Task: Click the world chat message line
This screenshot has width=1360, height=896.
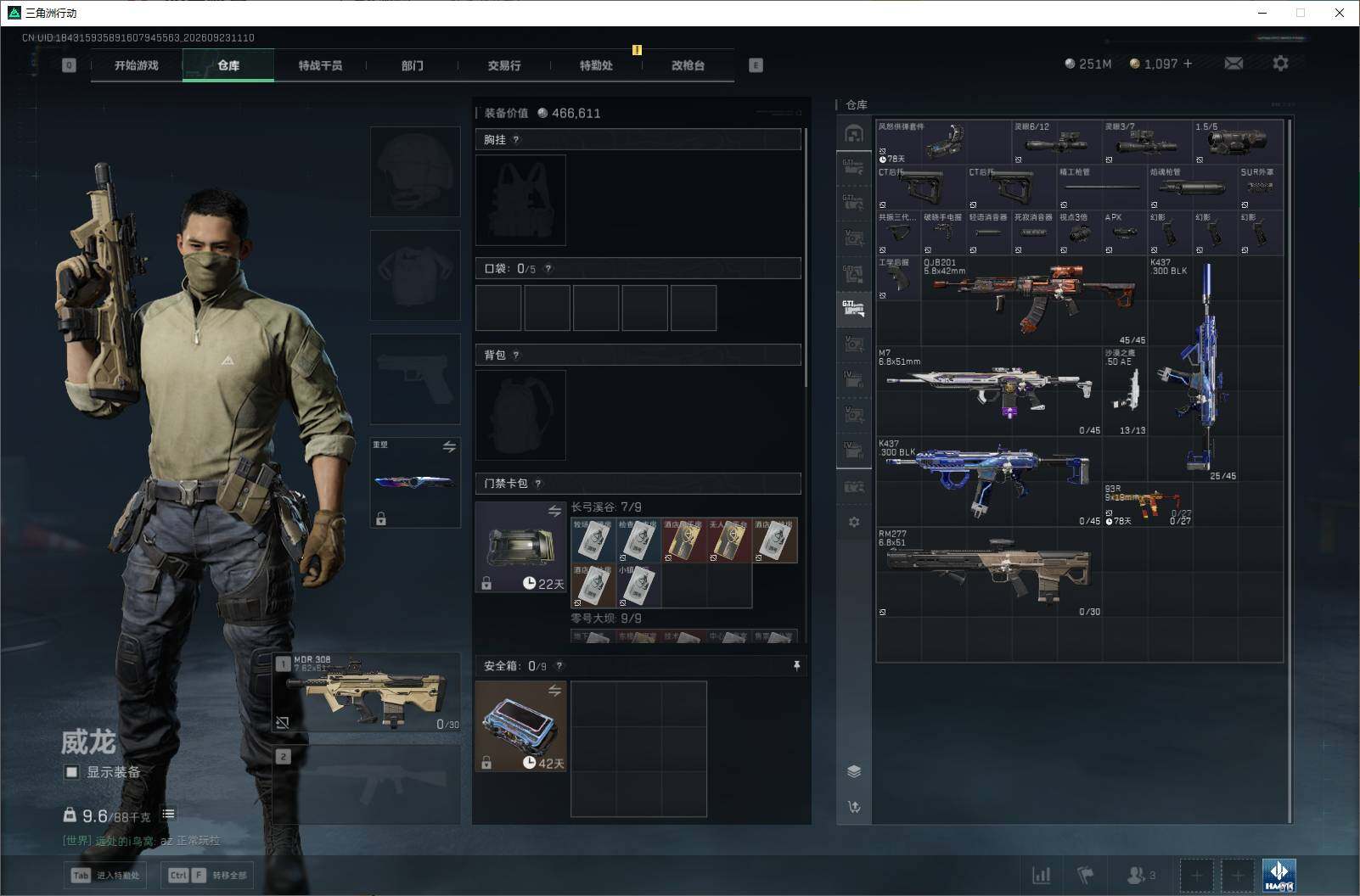Action: point(141,841)
